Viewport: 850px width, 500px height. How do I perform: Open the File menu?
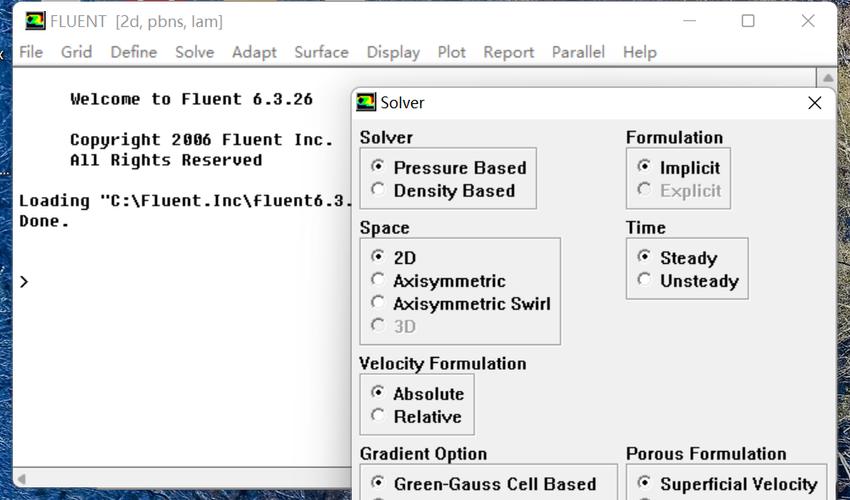[31, 52]
